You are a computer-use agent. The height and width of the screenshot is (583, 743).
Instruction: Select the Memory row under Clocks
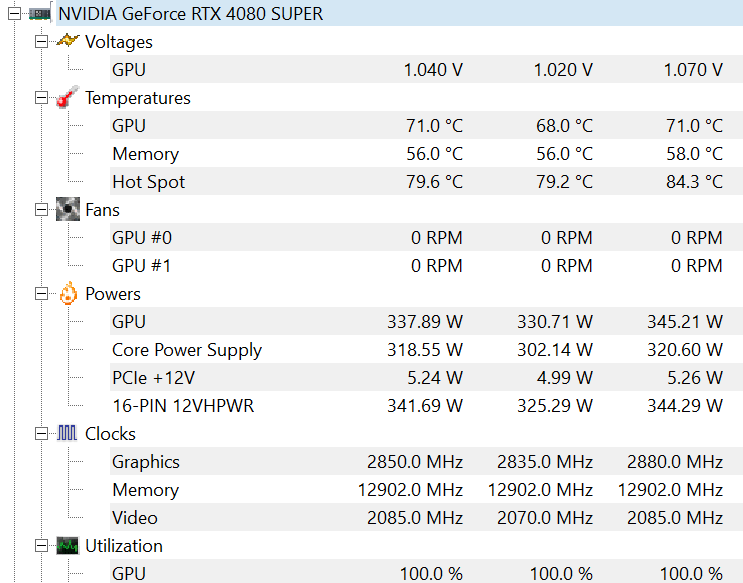click(x=426, y=489)
